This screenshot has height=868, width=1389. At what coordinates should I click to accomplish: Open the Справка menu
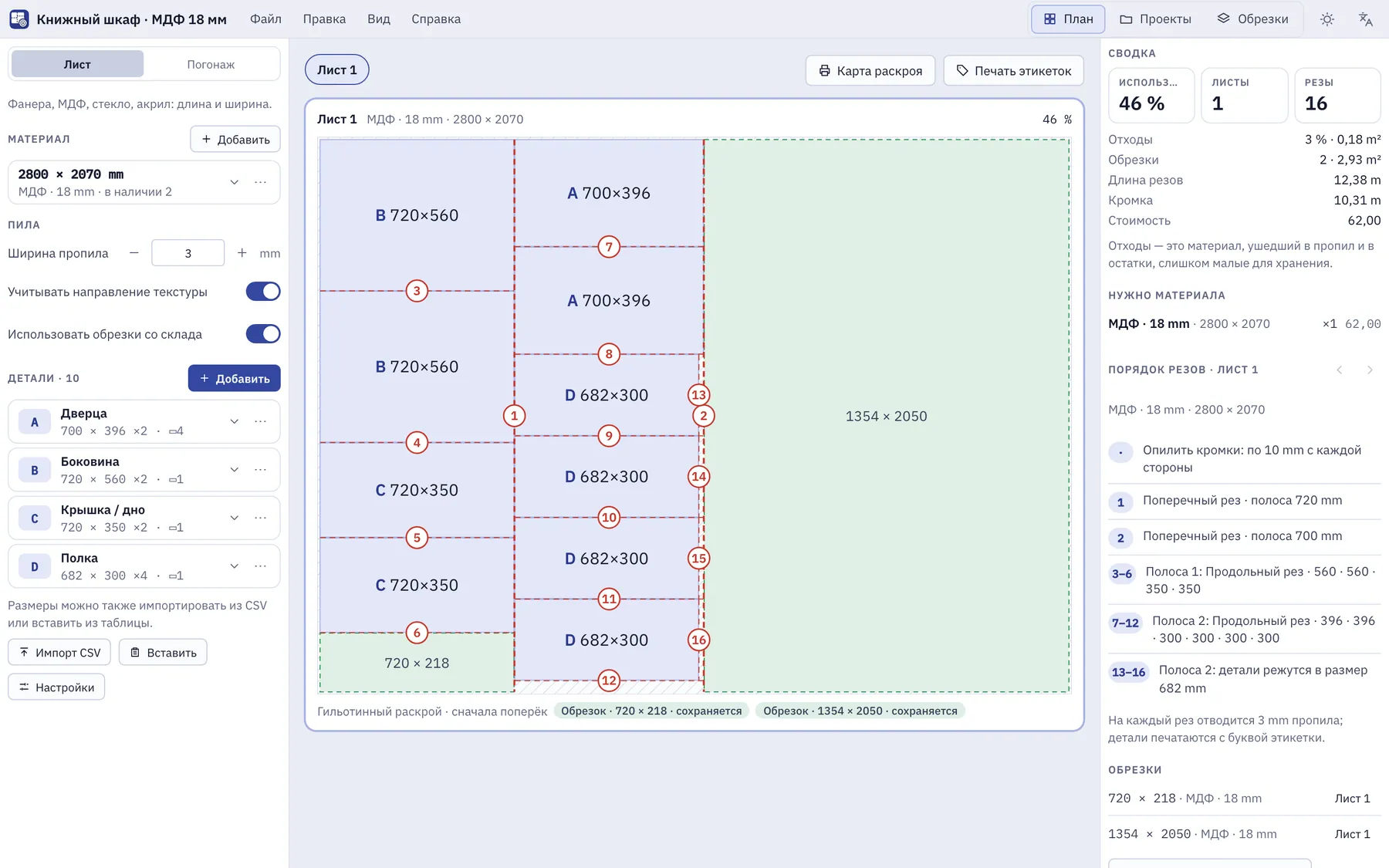(x=436, y=19)
